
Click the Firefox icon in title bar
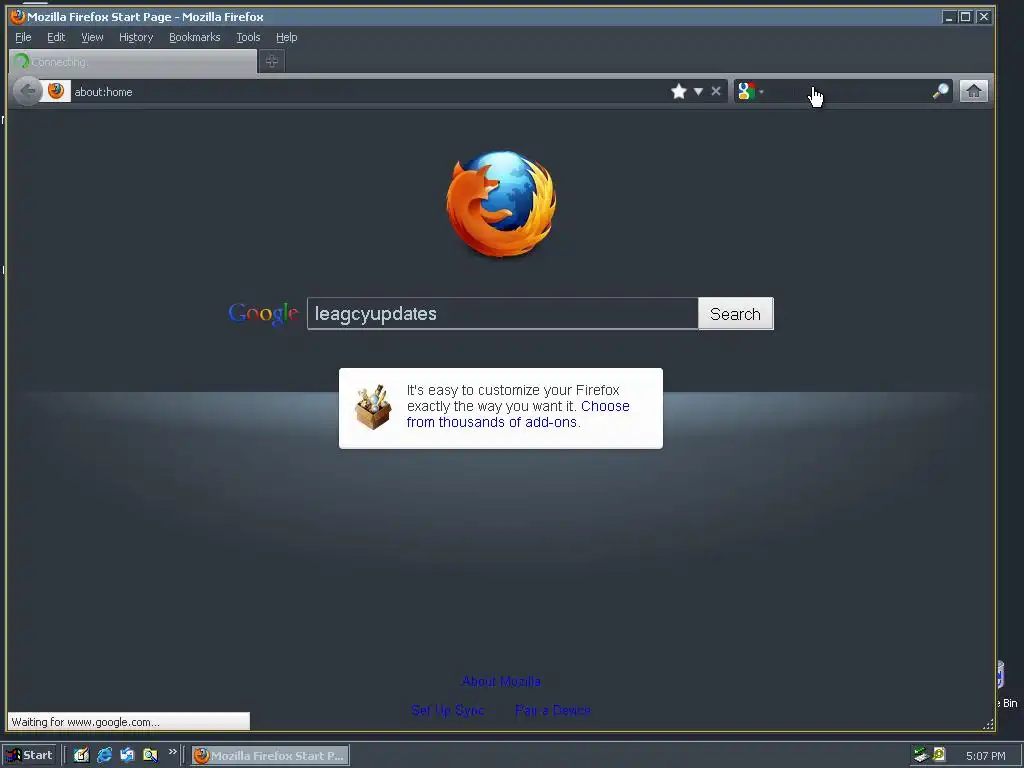(x=18, y=16)
